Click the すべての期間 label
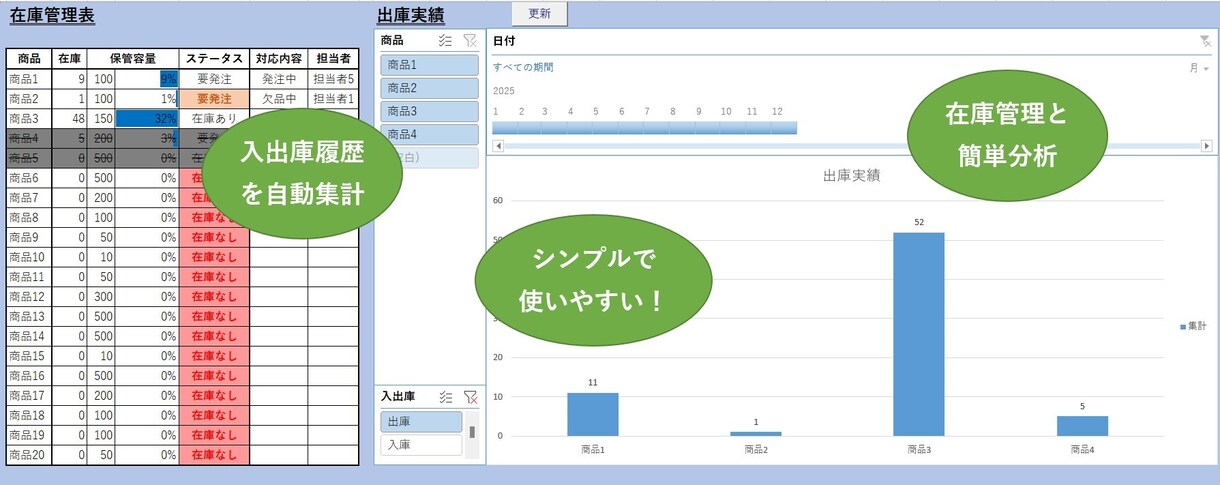This screenshot has width=1220, height=485. (523, 68)
